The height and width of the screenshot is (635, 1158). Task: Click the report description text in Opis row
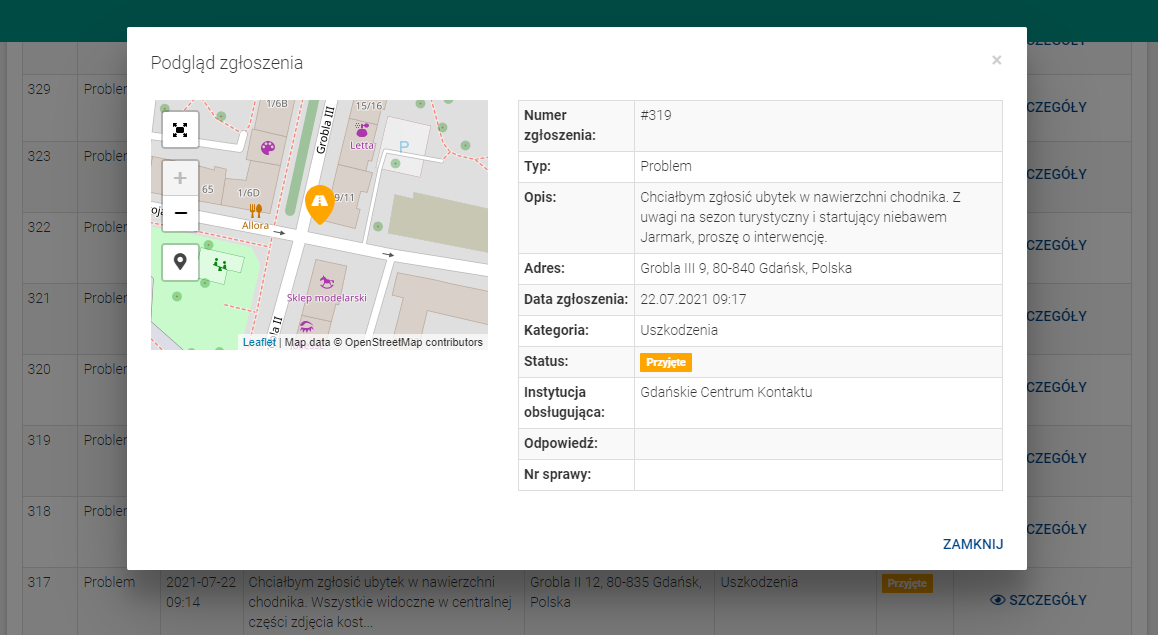click(x=801, y=217)
